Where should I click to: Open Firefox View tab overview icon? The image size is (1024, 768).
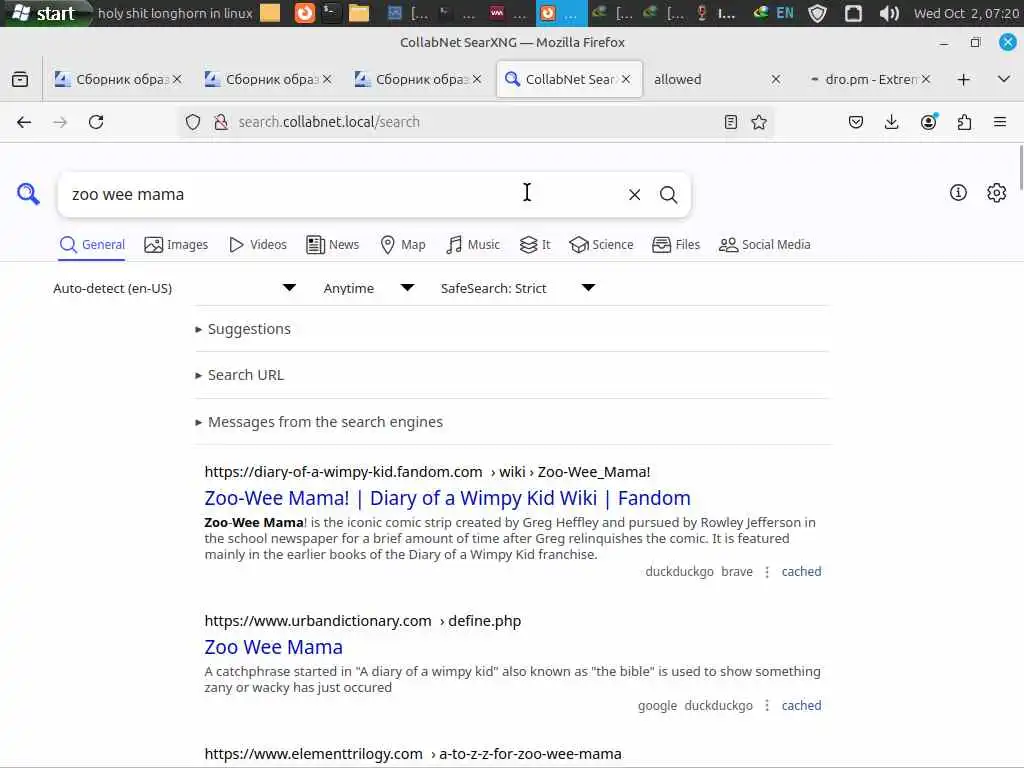[20, 80]
